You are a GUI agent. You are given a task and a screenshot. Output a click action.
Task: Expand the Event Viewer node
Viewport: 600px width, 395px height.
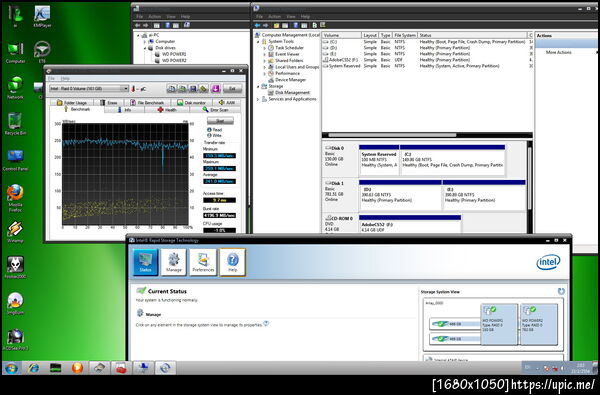tap(264, 54)
